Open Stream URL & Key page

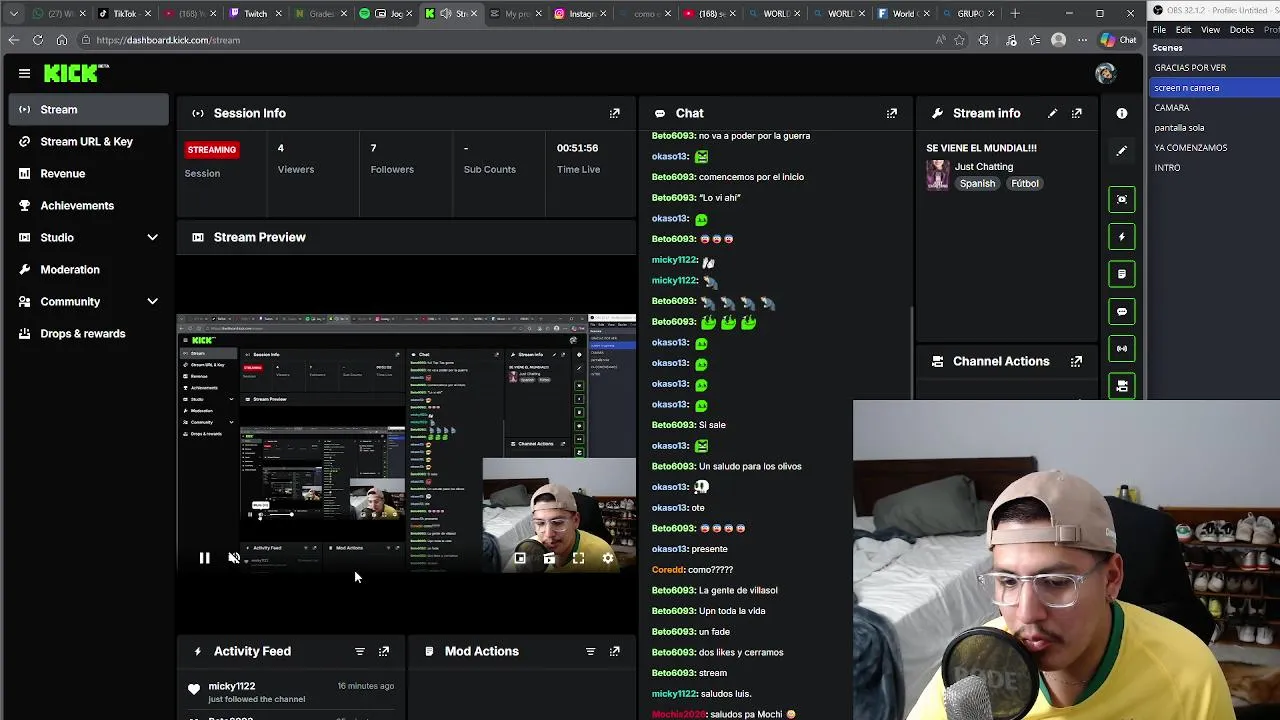88,141
